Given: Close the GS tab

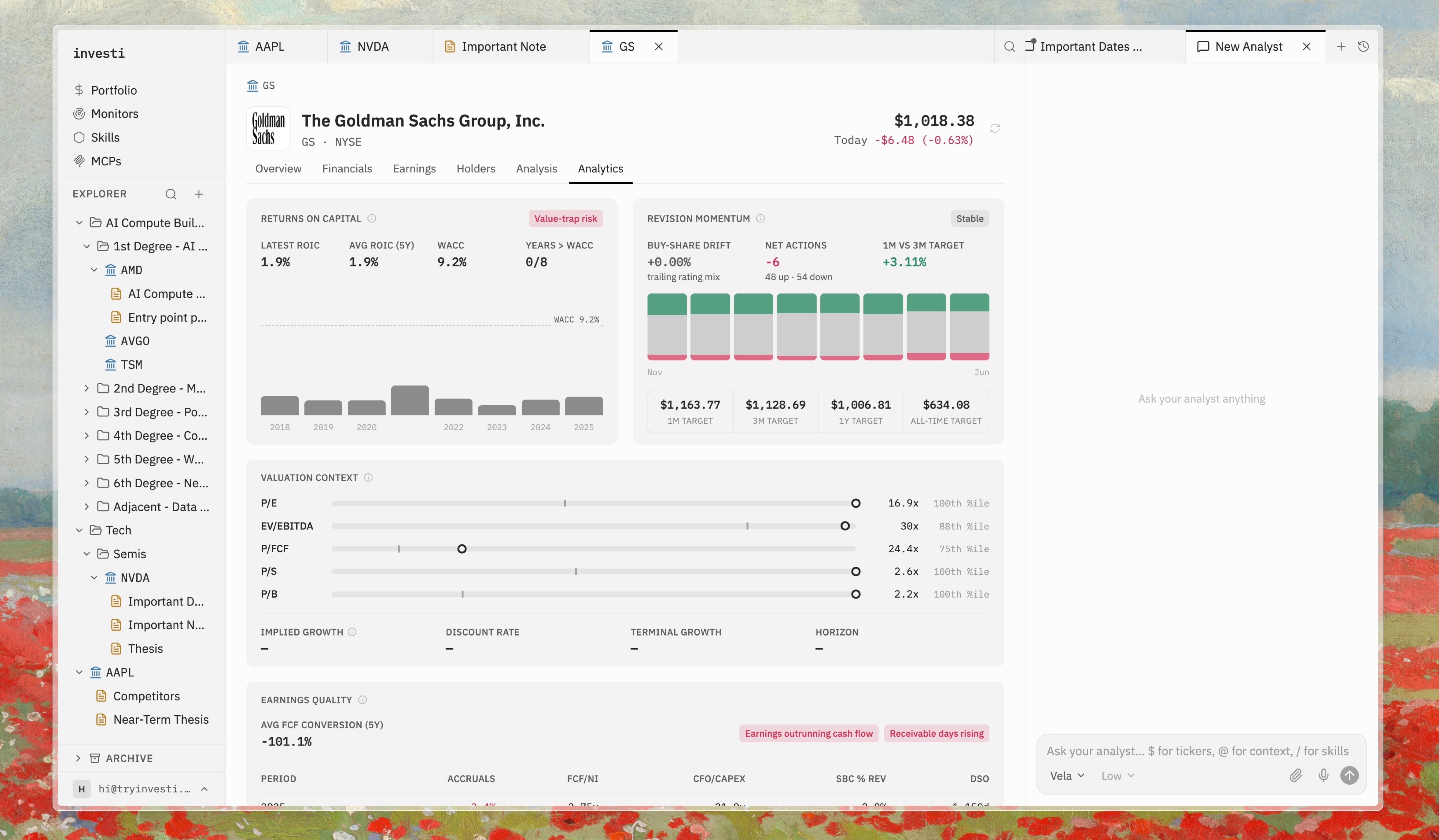Looking at the screenshot, I should tap(658, 47).
